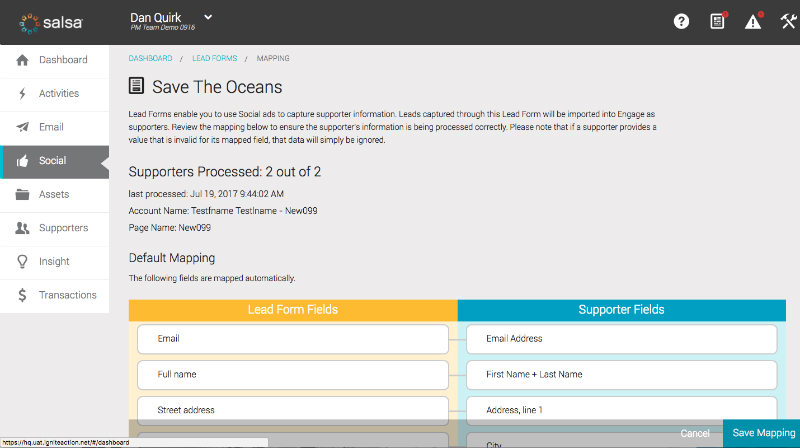This screenshot has height=448, width=800.
Task: Click the LEAD FORMS breadcrumb link
Action: [214, 59]
